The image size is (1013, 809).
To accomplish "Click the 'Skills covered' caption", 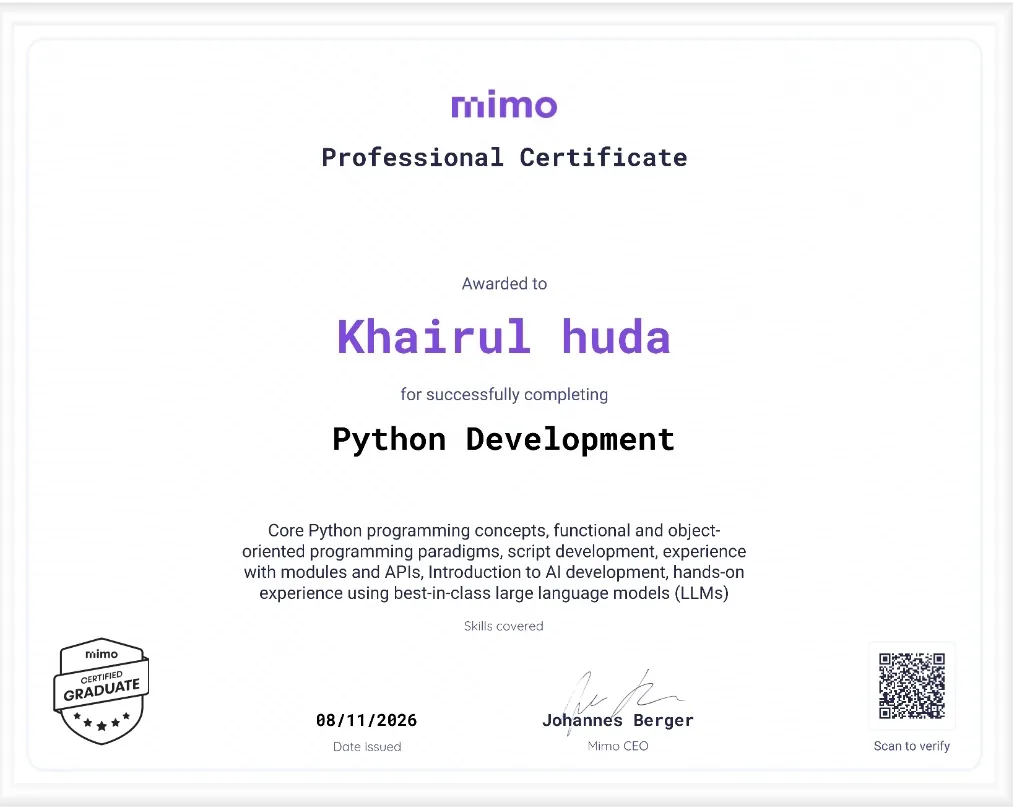I will [504, 626].
